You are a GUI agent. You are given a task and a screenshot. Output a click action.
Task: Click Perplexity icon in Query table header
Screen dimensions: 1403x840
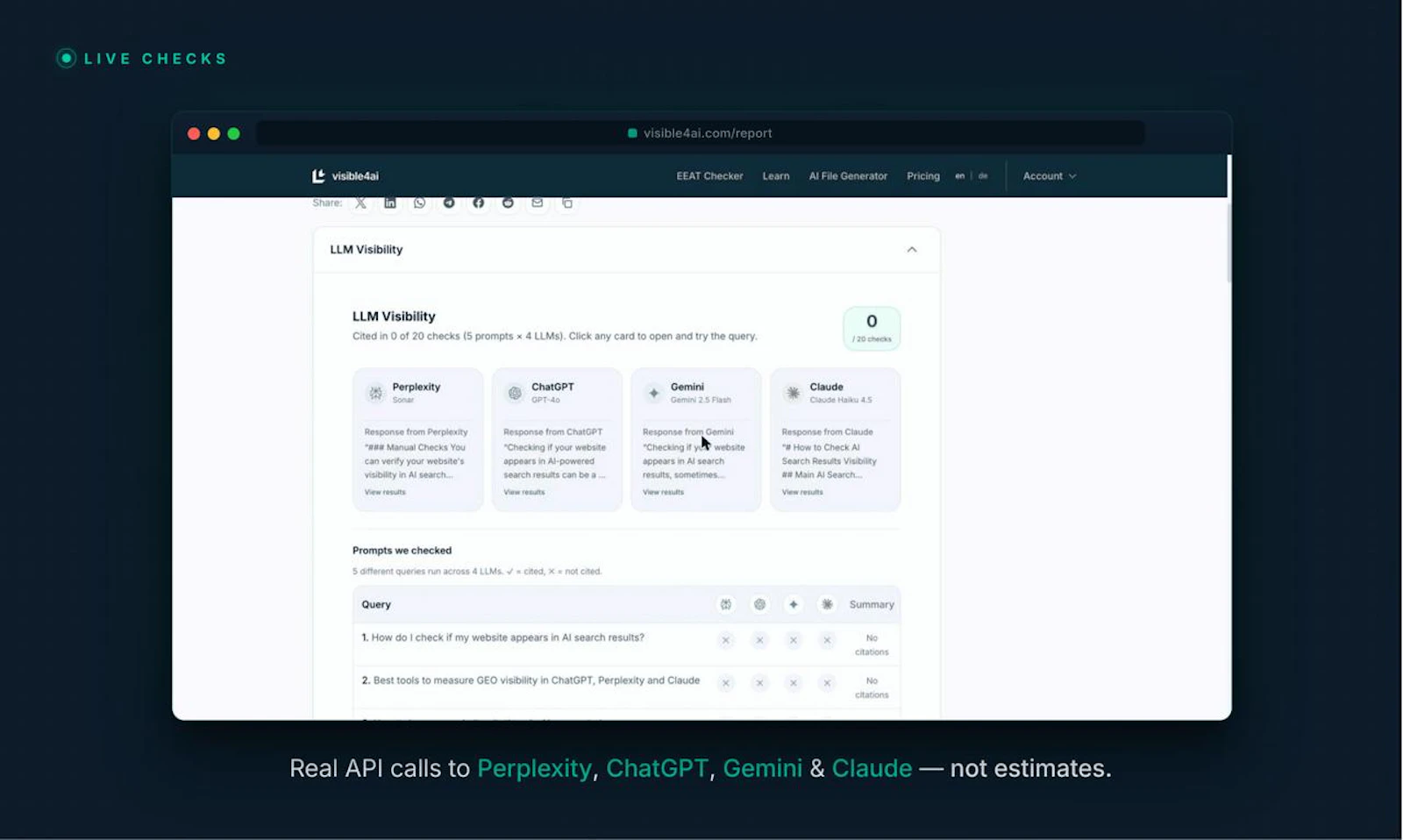[726, 604]
